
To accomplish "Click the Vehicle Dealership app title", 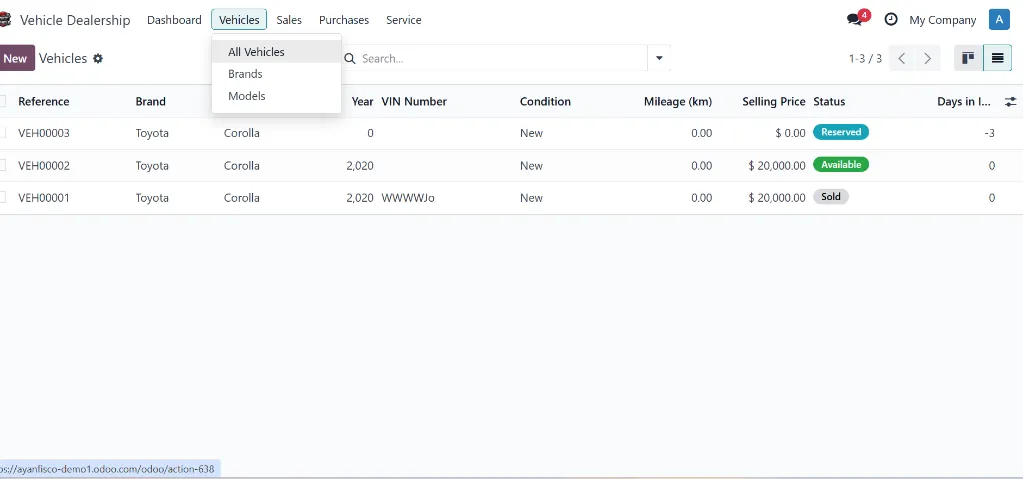I will (75, 20).
